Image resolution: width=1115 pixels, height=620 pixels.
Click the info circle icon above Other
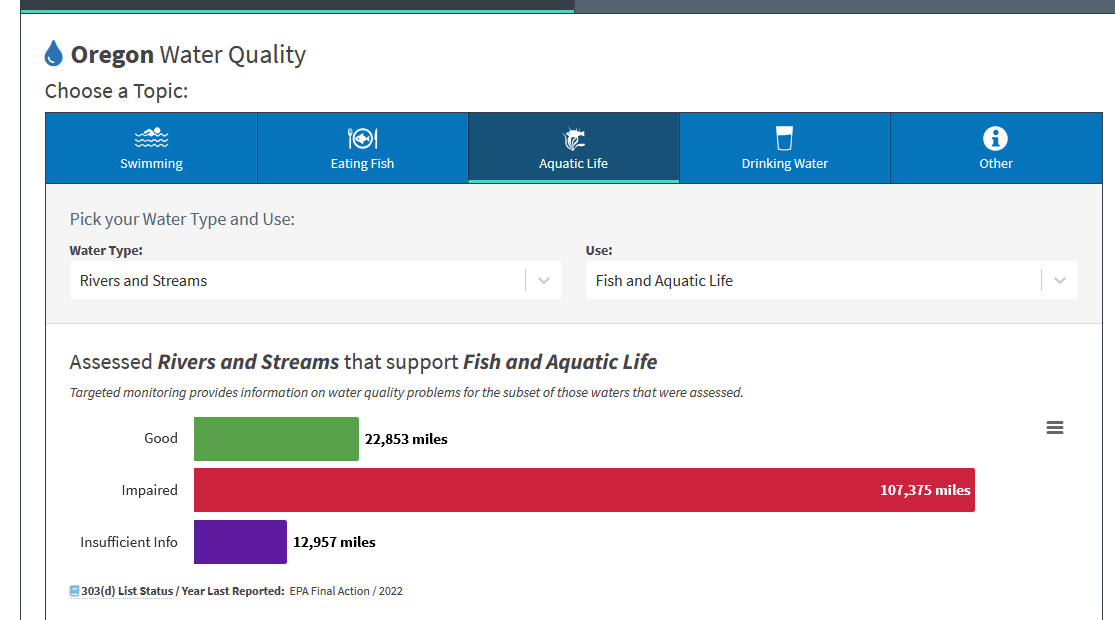point(995,138)
